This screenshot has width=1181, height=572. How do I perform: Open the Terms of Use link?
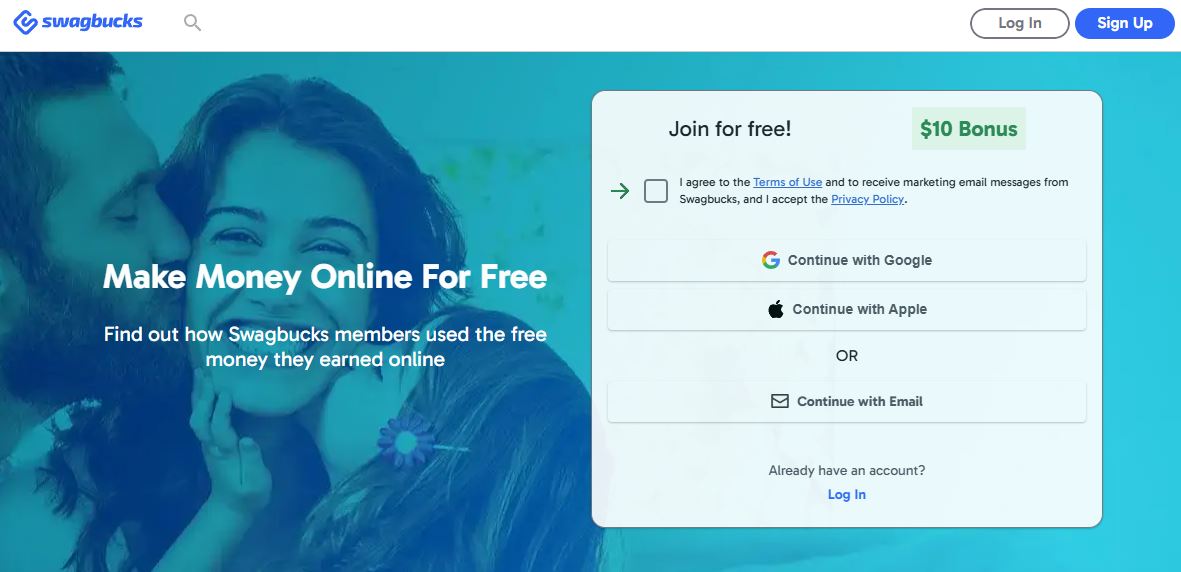(788, 182)
